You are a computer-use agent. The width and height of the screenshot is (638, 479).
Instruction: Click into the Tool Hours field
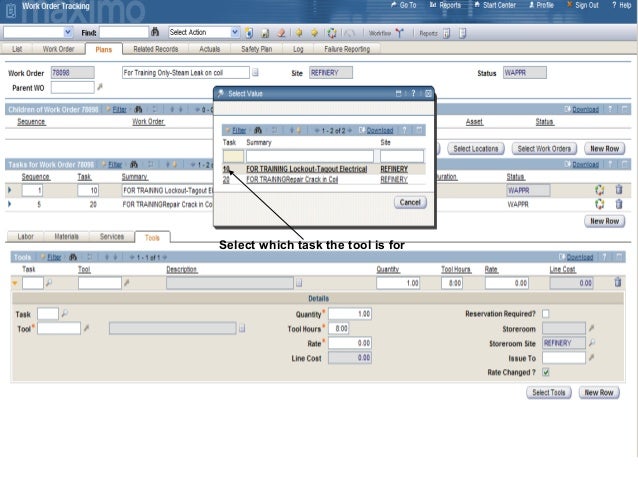click(340, 328)
